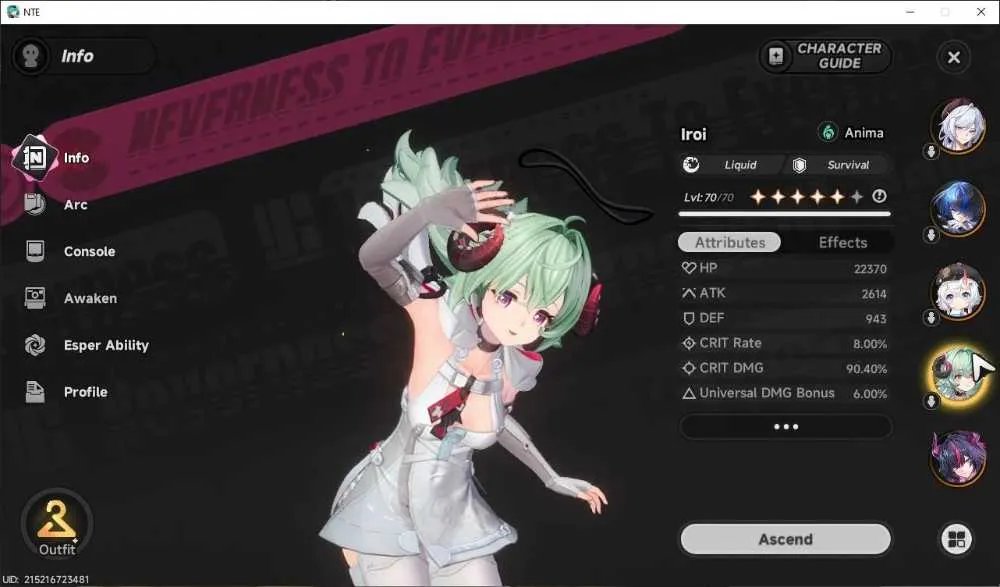Click the Awaken camera icon
The image size is (1000, 587).
35,298
